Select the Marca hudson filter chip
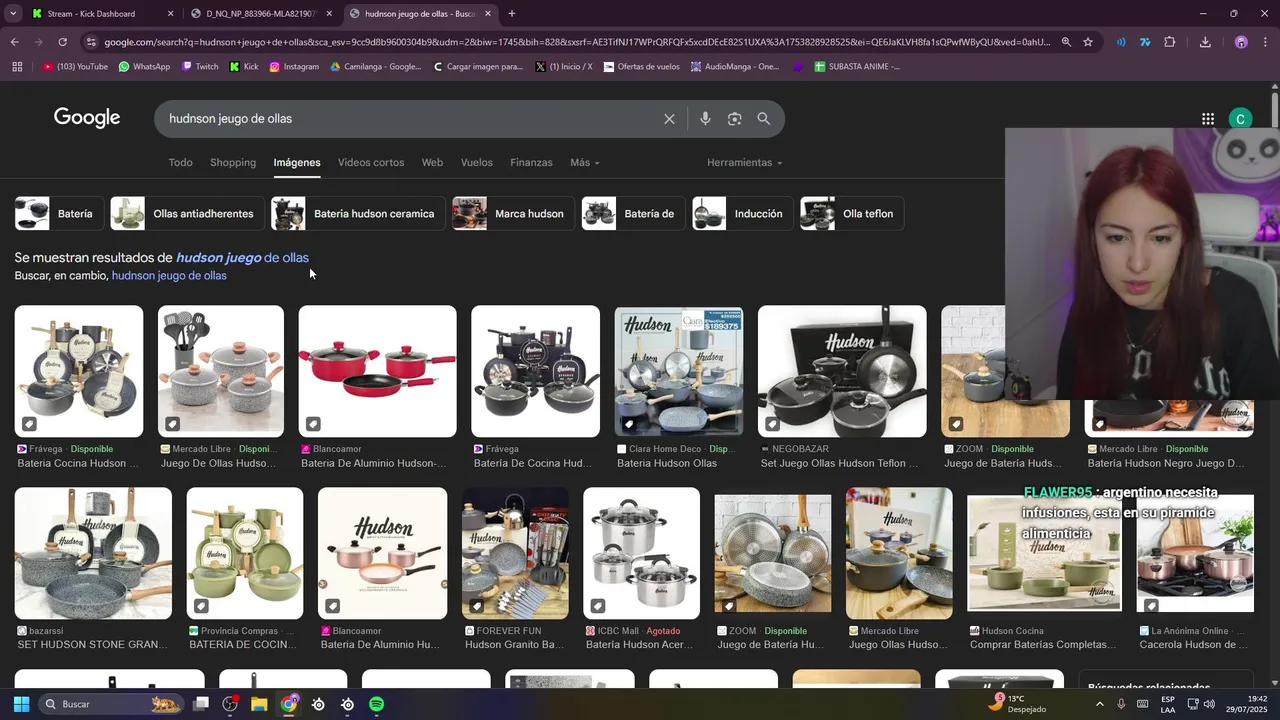Screen dimensions: 1280x720 coord(513,214)
